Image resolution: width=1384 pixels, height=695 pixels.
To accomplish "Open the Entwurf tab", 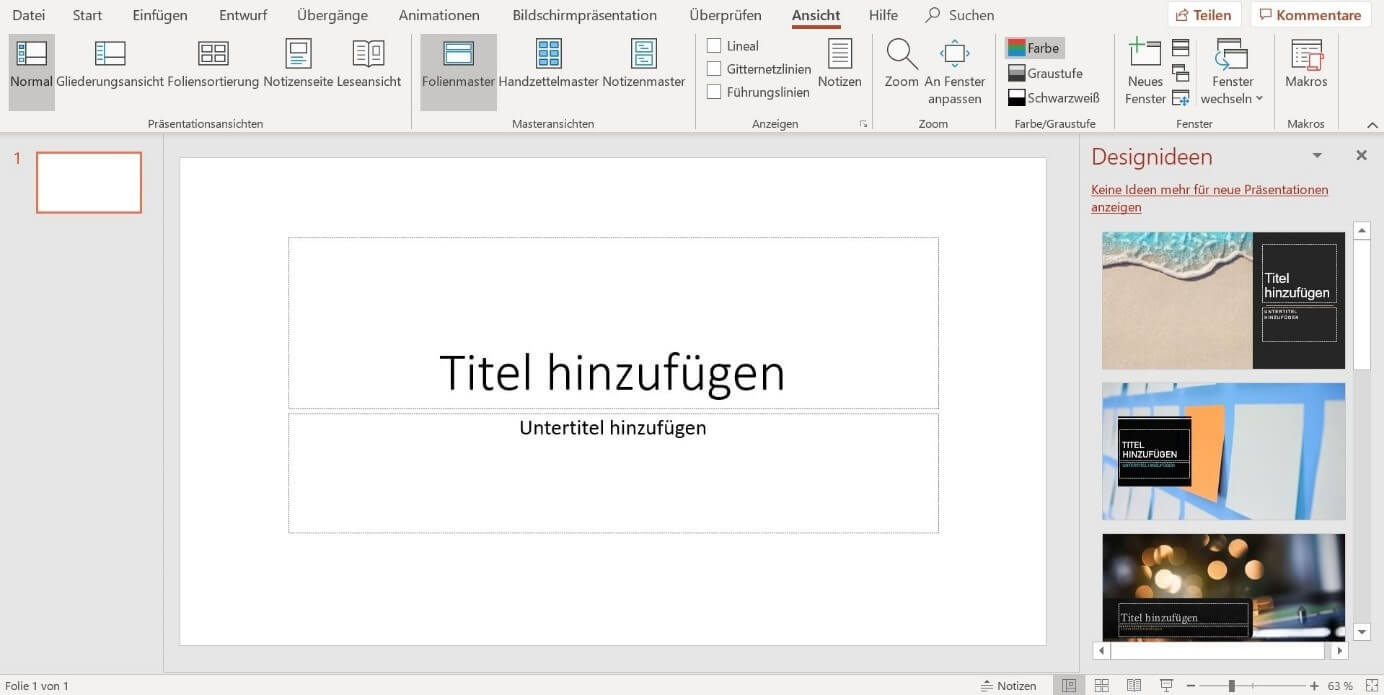I will [x=242, y=15].
